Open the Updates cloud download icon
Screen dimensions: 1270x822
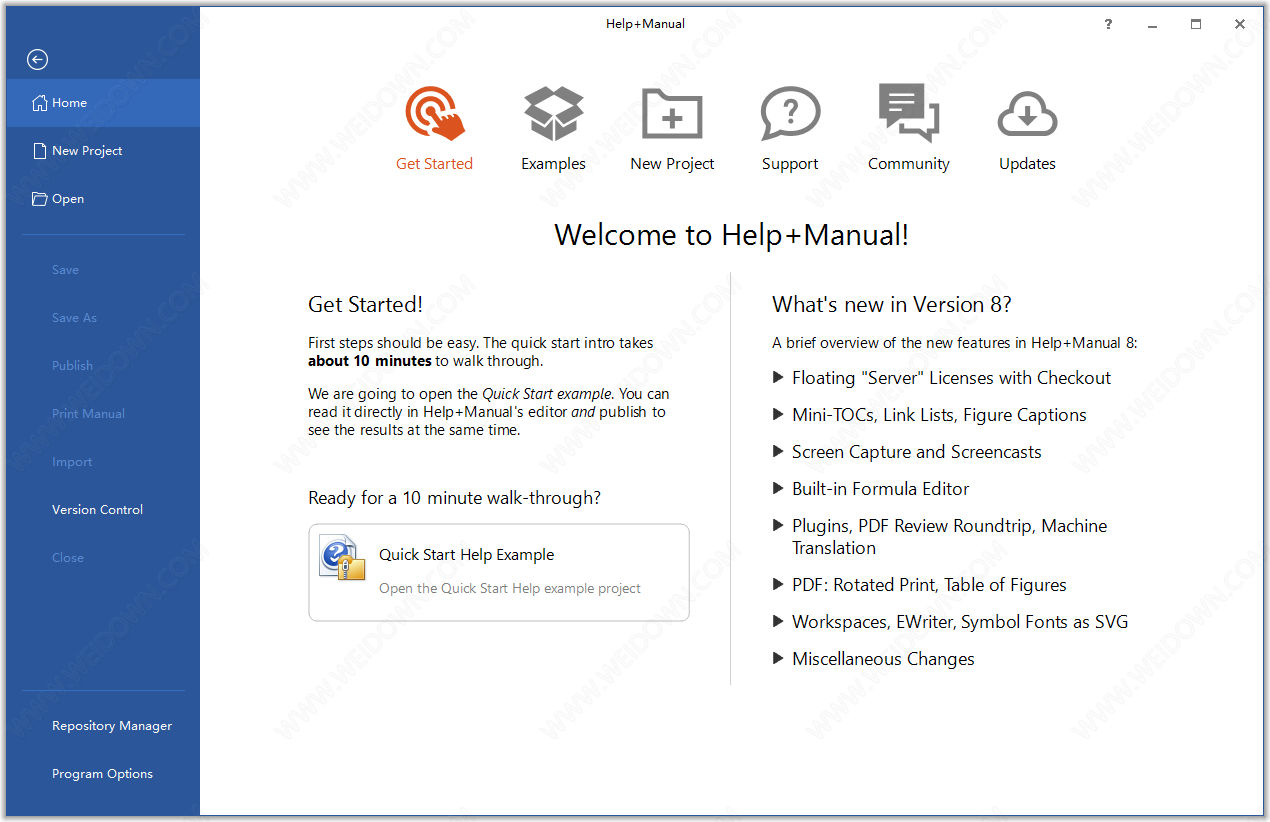click(1027, 114)
